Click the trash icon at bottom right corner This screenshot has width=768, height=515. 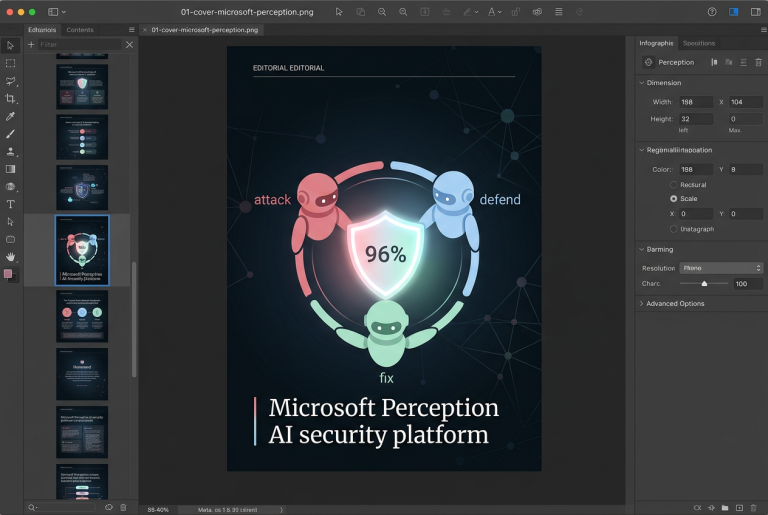(x=754, y=508)
